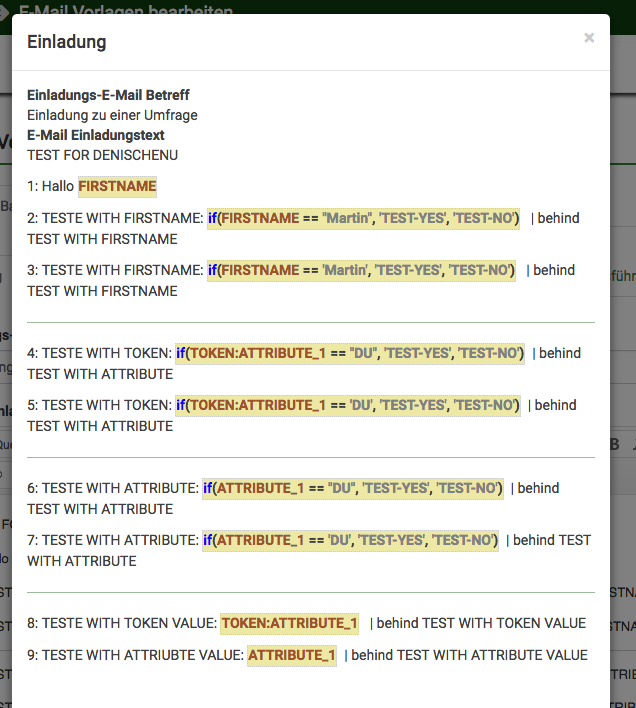Click the text behind TEST WITH TOKEN VALUE

tap(478, 623)
